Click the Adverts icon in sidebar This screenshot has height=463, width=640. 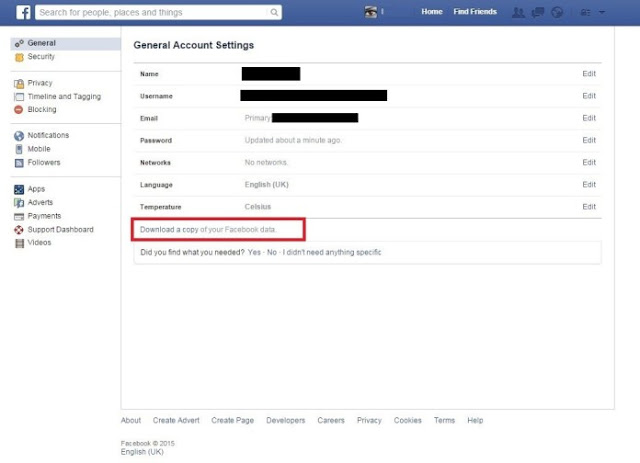click(19, 203)
